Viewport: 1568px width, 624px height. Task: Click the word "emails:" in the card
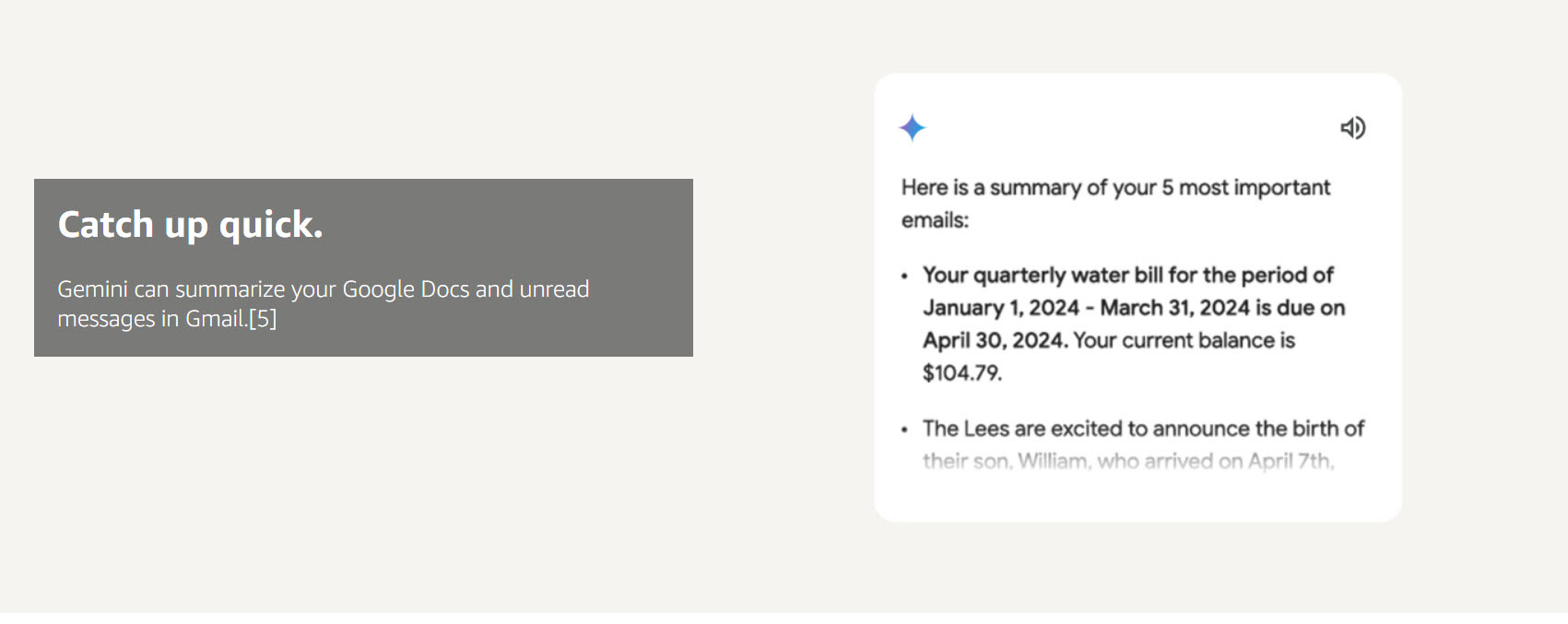pyautogui.click(x=935, y=220)
